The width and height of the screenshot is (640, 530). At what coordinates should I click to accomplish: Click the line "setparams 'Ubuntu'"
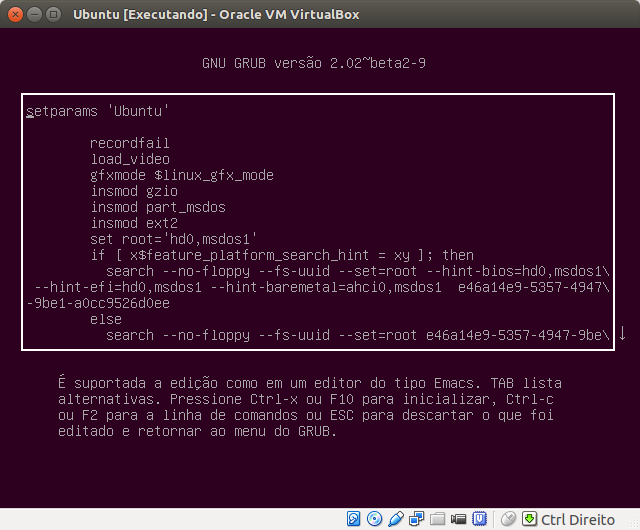97,111
